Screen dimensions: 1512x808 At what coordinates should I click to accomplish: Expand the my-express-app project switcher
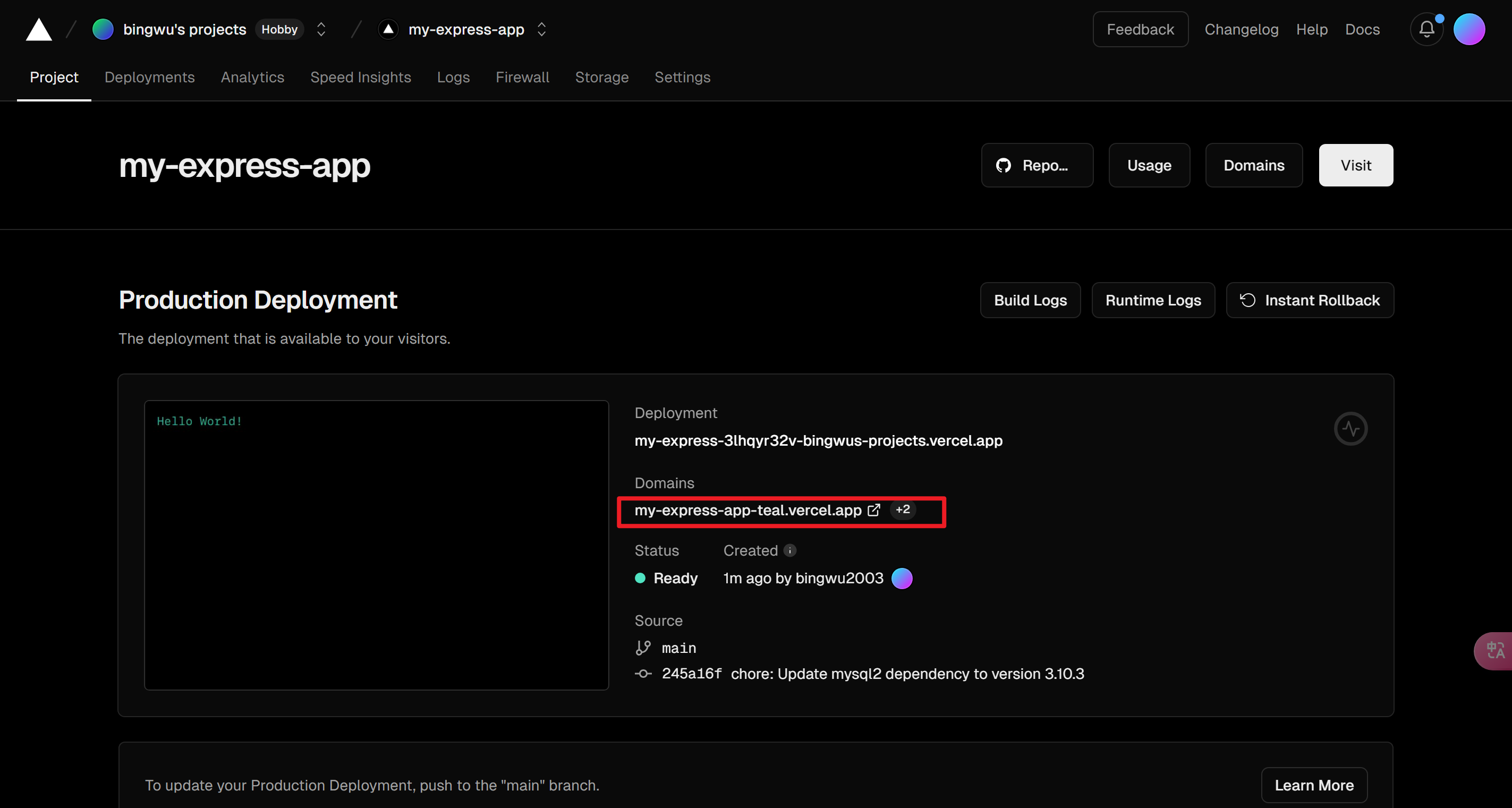pyautogui.click(x=541, y=29)
